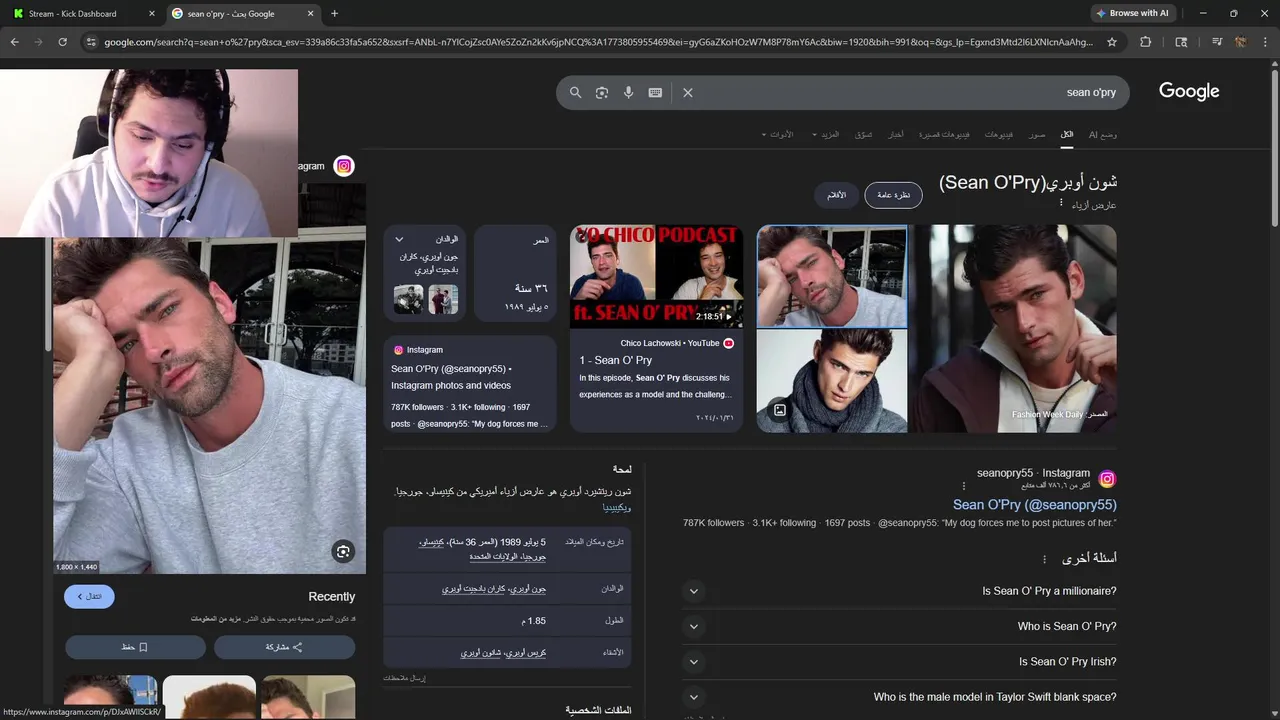Open the ويكيبيديا Wikipedia link
Image resolution: width=1280 pixels, height=720 pixels.
tap(616, 507)
